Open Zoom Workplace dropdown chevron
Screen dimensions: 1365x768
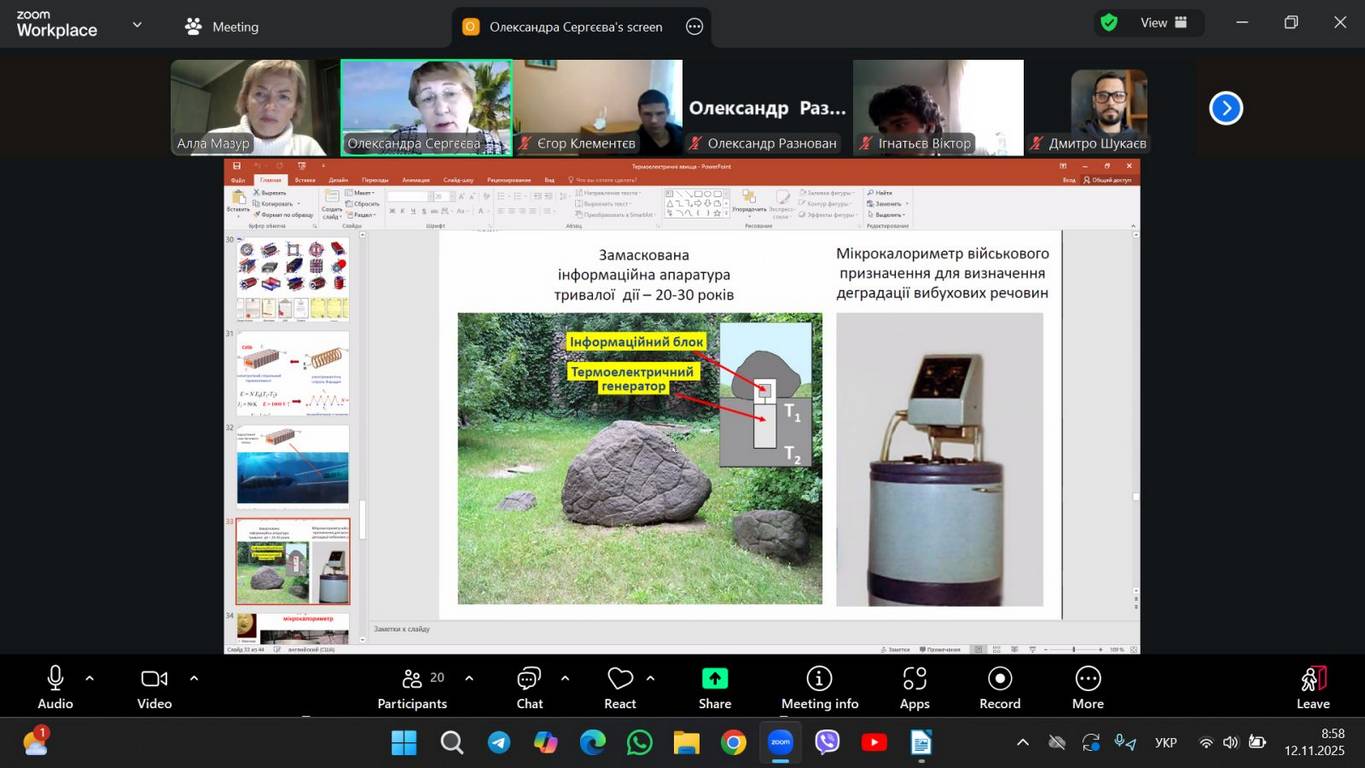[x=137, y=24]
